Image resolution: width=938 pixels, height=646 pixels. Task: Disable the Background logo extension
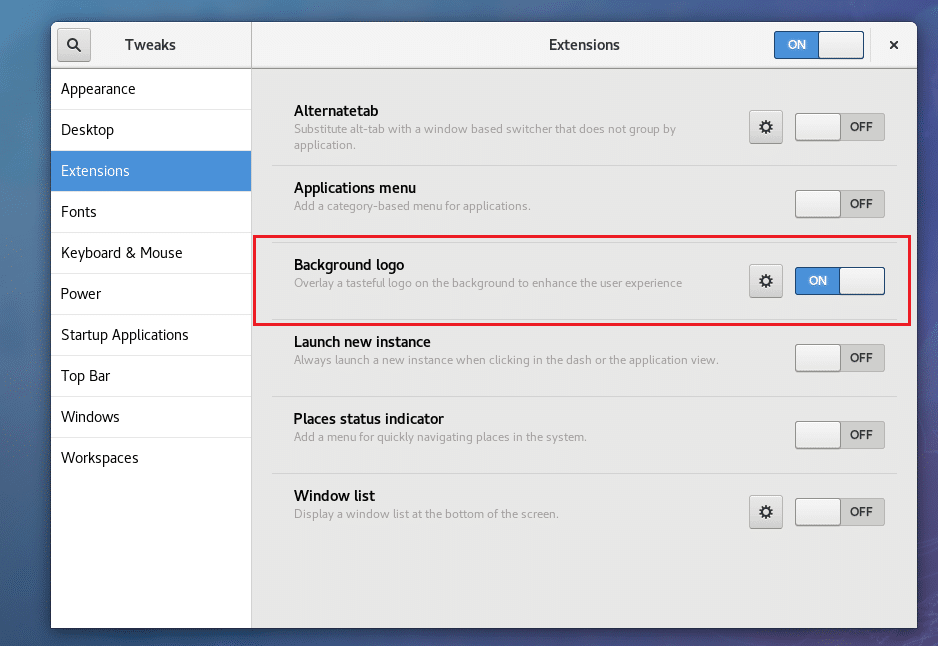coord(839,281)
